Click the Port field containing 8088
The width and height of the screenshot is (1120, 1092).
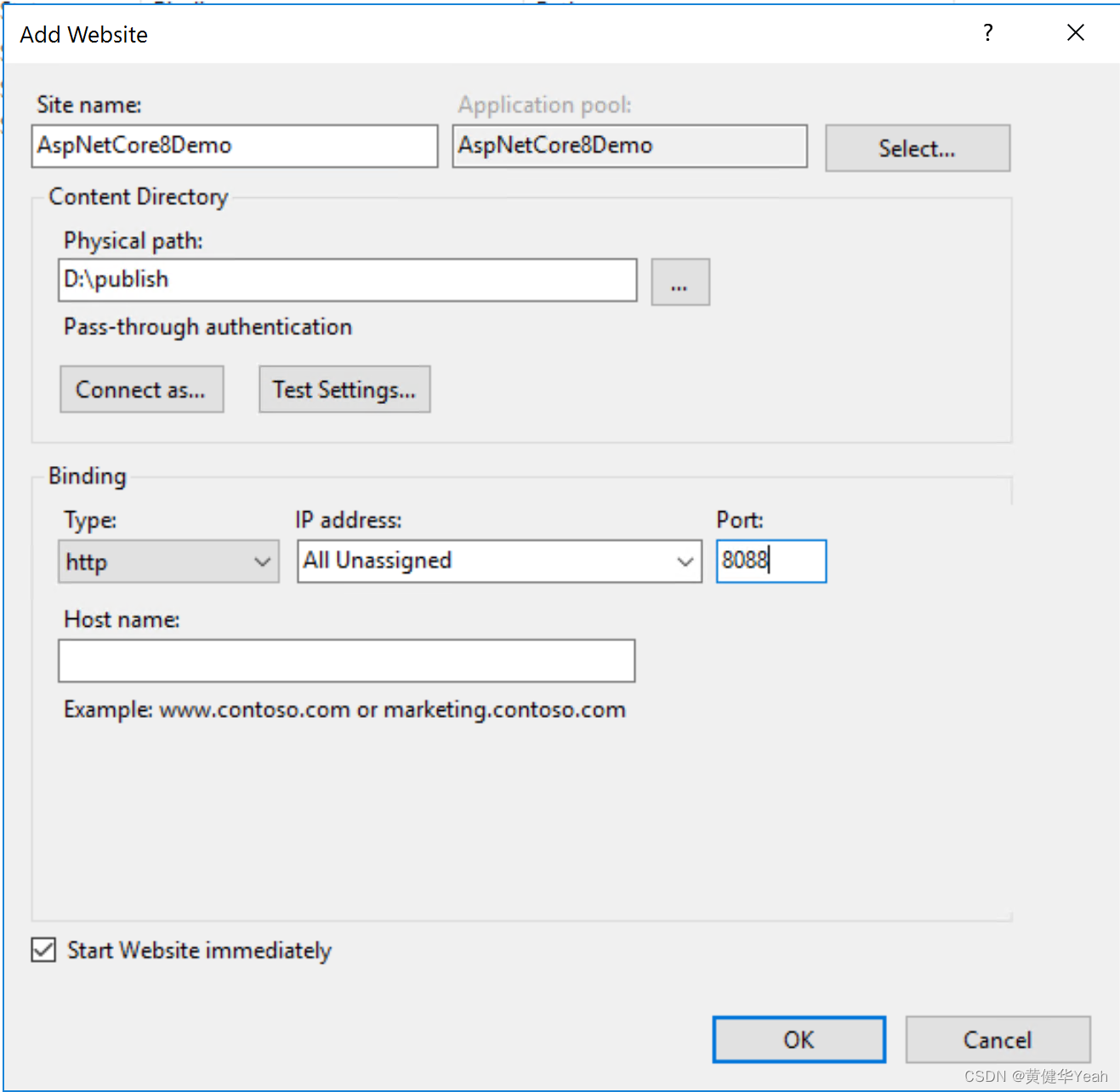[770, 561]
